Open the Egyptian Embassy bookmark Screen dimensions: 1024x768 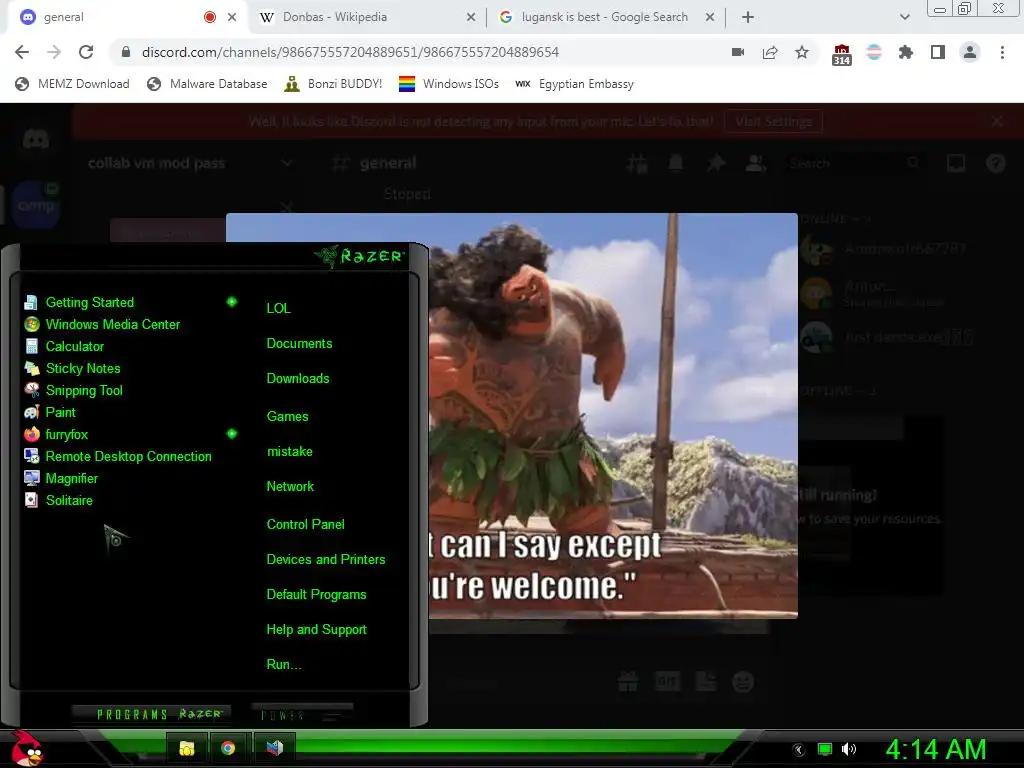574,84
